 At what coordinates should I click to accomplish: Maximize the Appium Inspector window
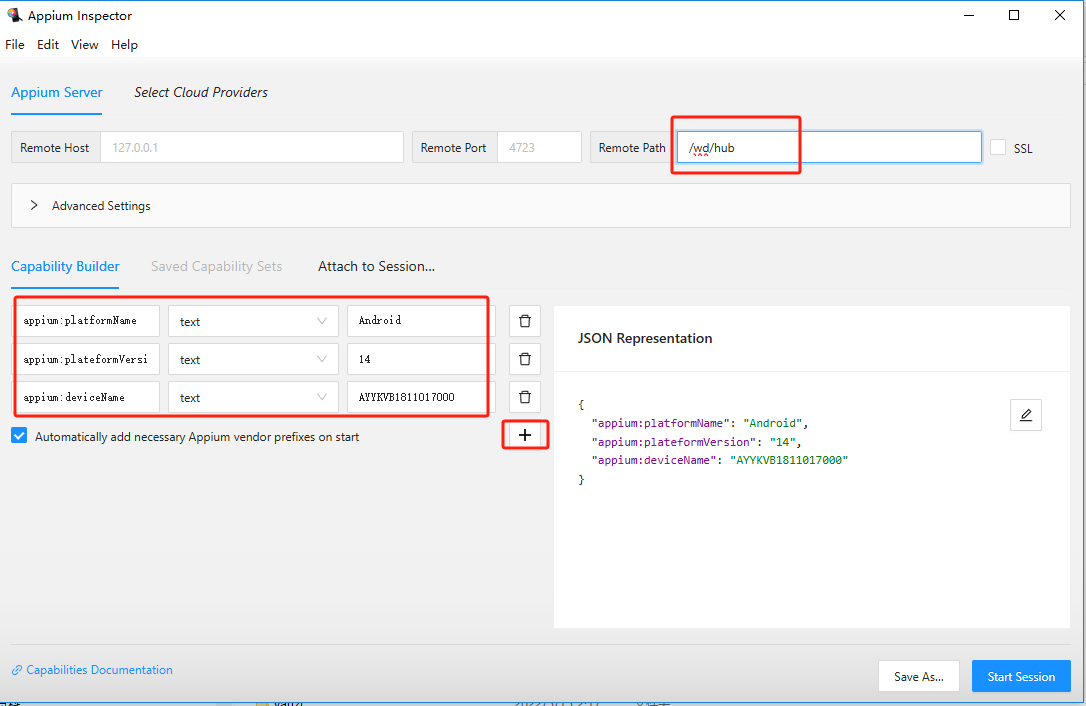pos(1014,15)
